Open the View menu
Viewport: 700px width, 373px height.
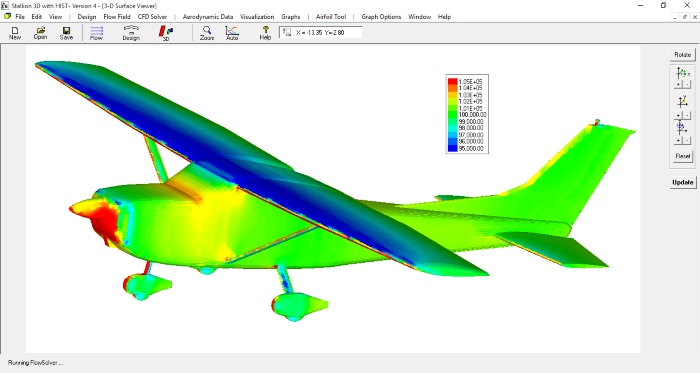tap(55, 17)
